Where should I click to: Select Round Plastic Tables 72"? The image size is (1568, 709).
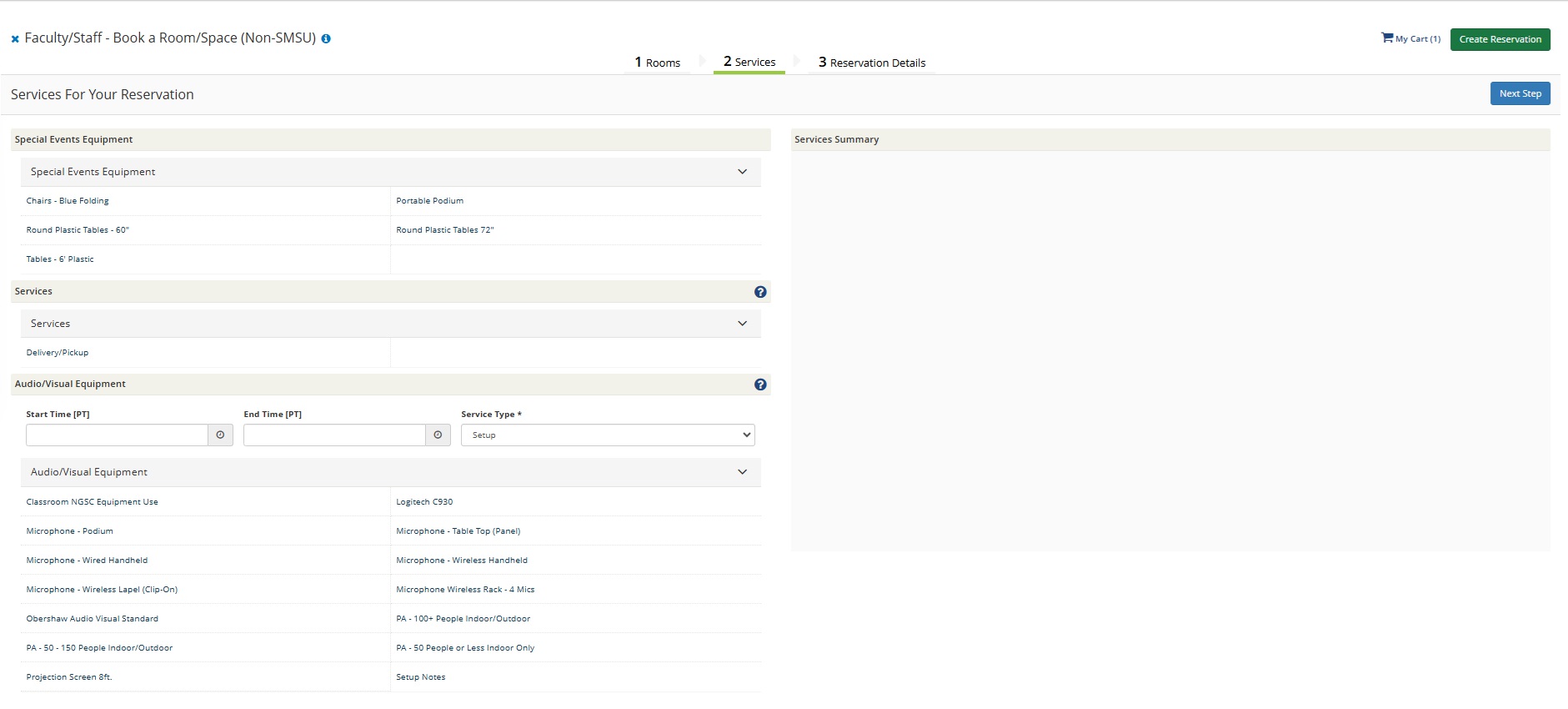tap(444, 230)
